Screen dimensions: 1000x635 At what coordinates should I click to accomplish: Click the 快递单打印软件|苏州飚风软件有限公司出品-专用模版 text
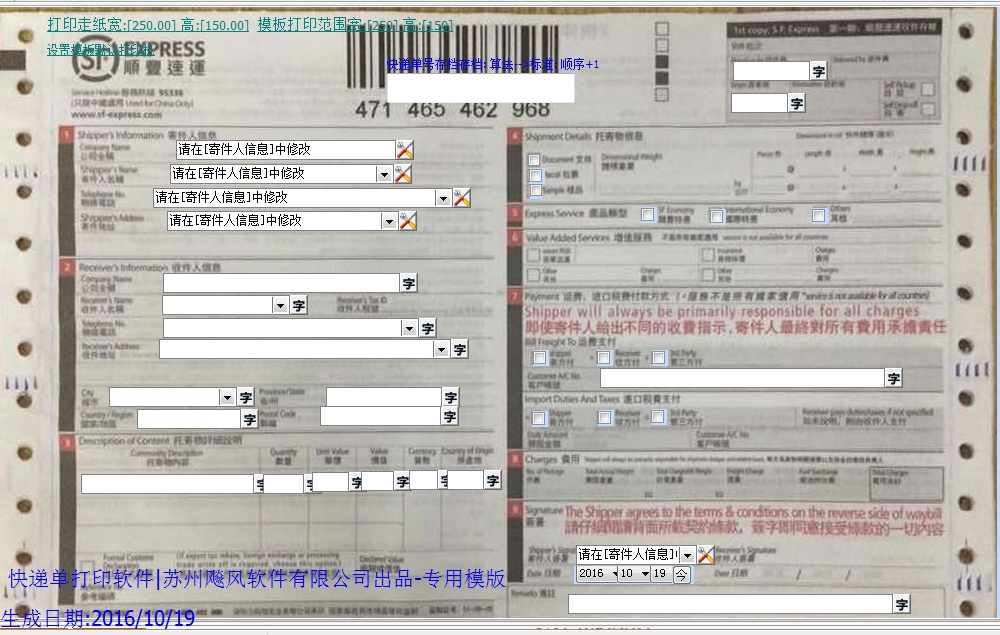coord(256,578)
